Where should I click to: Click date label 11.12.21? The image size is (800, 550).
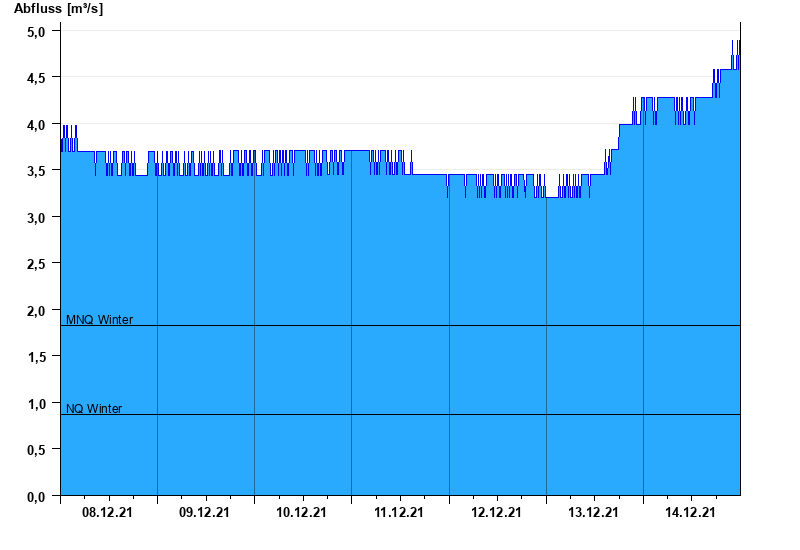click(x=399, y=512)
